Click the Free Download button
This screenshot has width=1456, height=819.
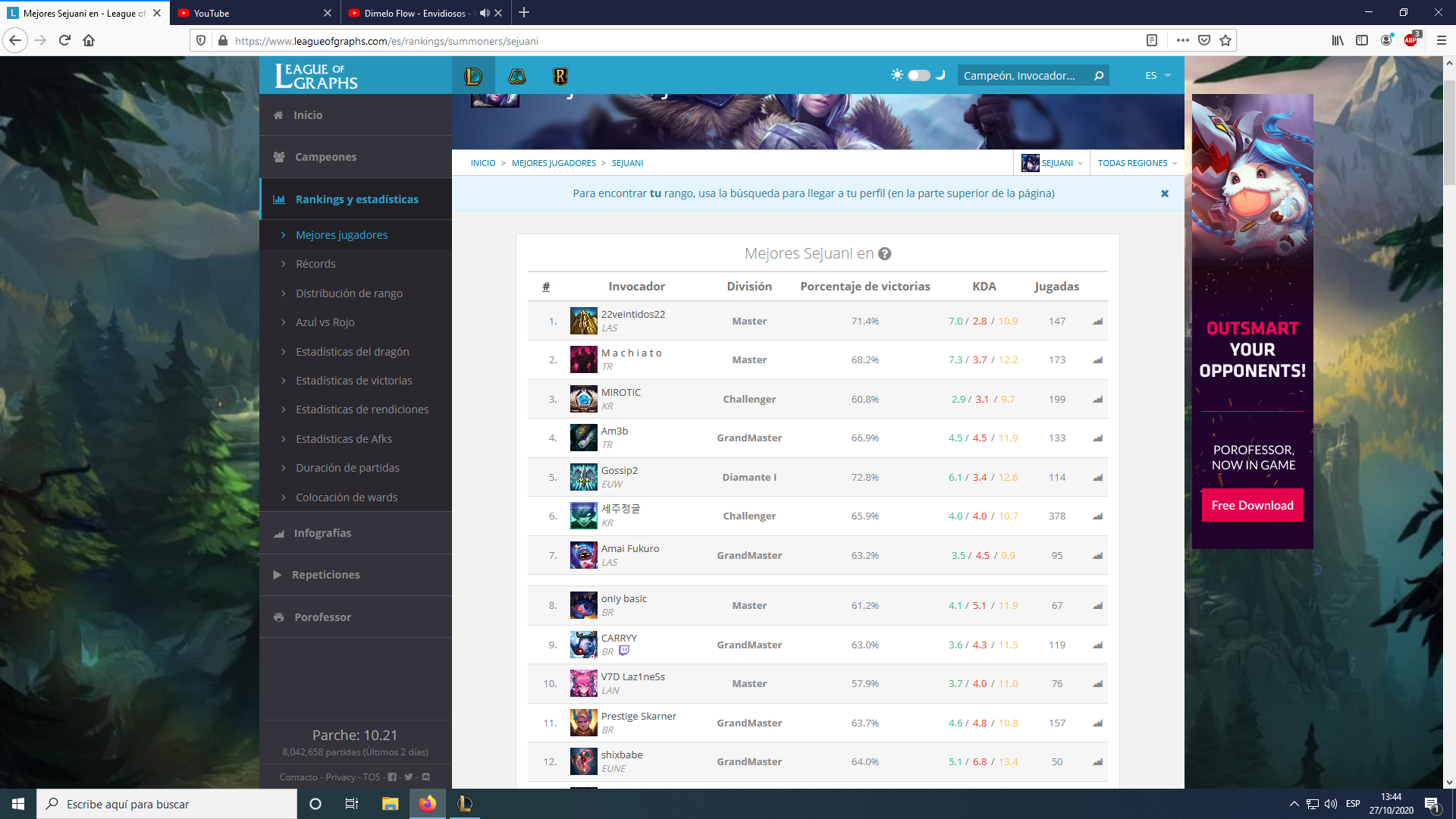pos(1252,505)
